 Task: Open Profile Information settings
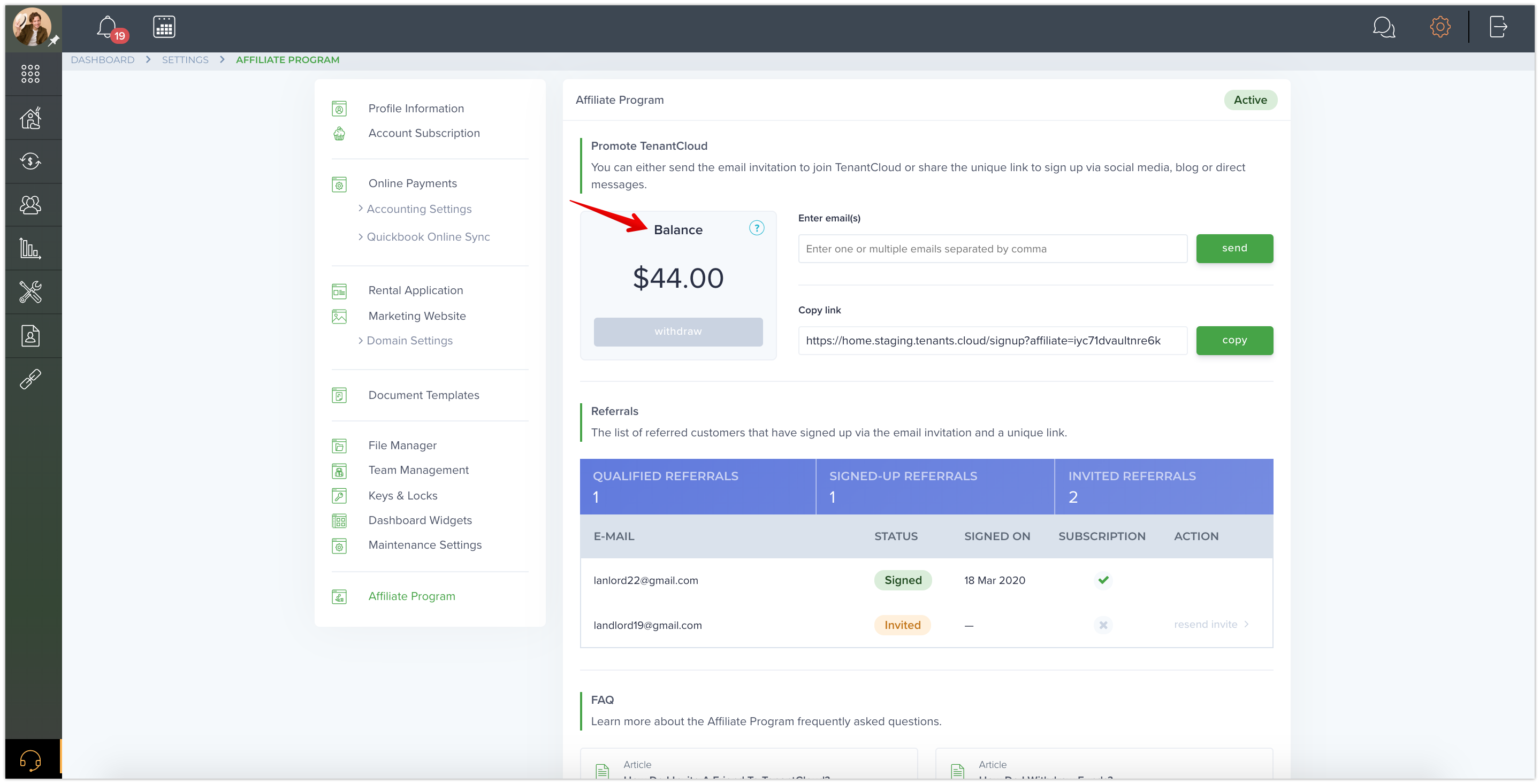(415, 108)
